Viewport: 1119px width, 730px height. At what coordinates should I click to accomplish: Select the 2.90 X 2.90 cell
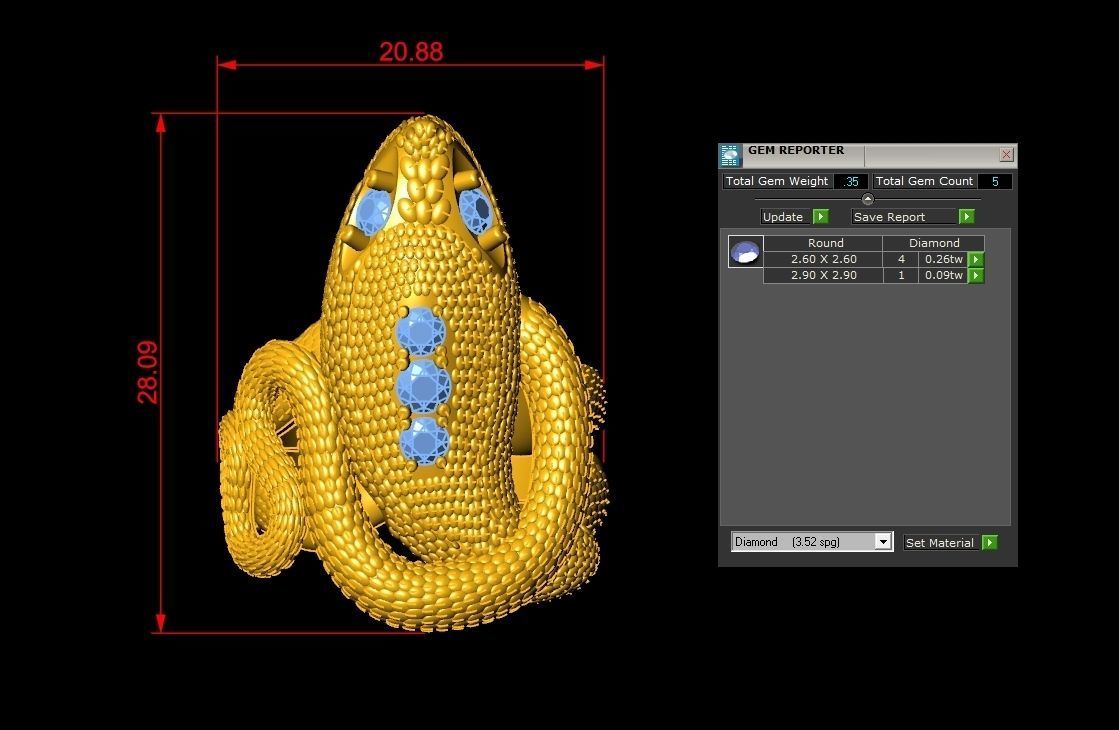pyautogui.click(x=824, y=275)
